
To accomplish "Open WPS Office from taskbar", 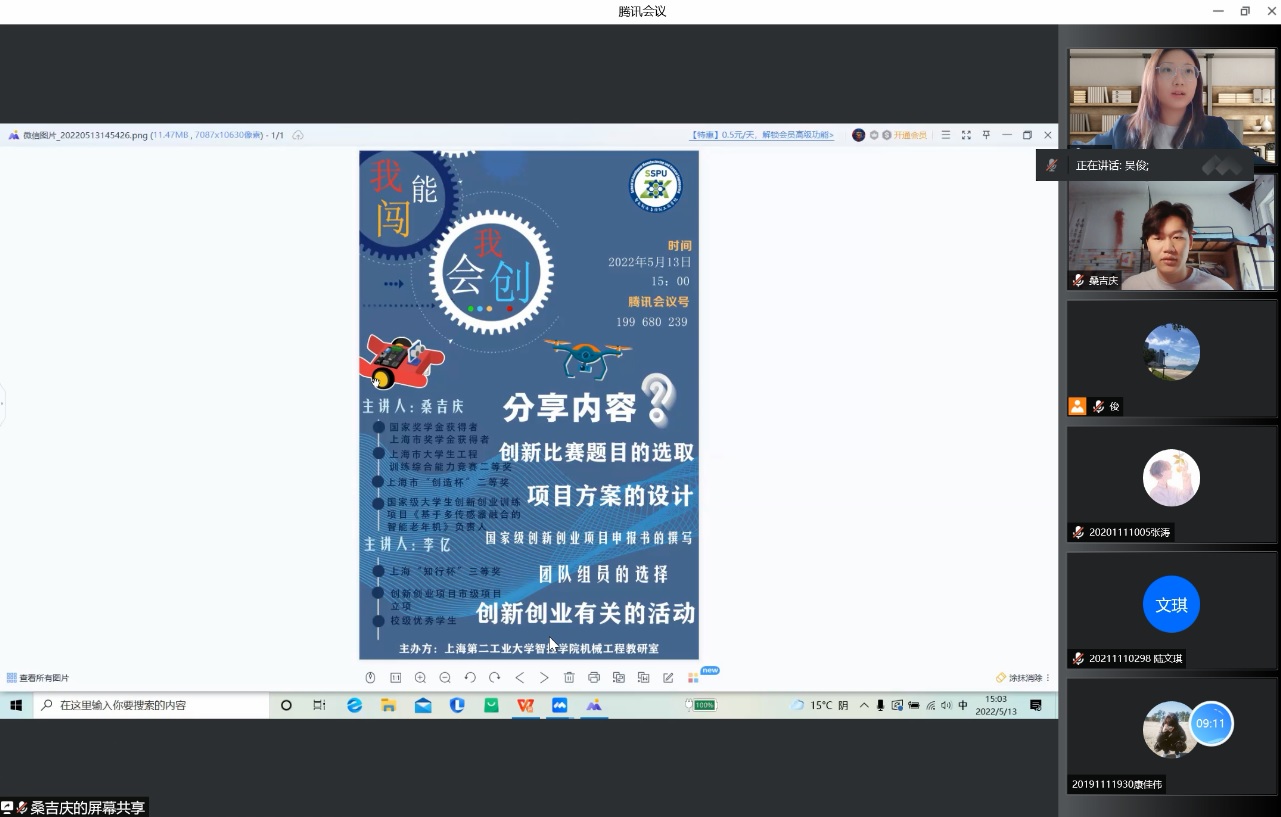I will coord(525,705).
